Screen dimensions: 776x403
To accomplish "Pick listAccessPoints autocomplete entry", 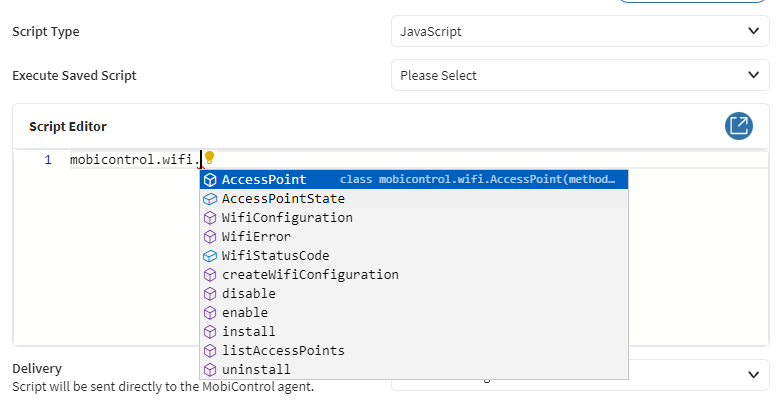I will tap(283, 351).
